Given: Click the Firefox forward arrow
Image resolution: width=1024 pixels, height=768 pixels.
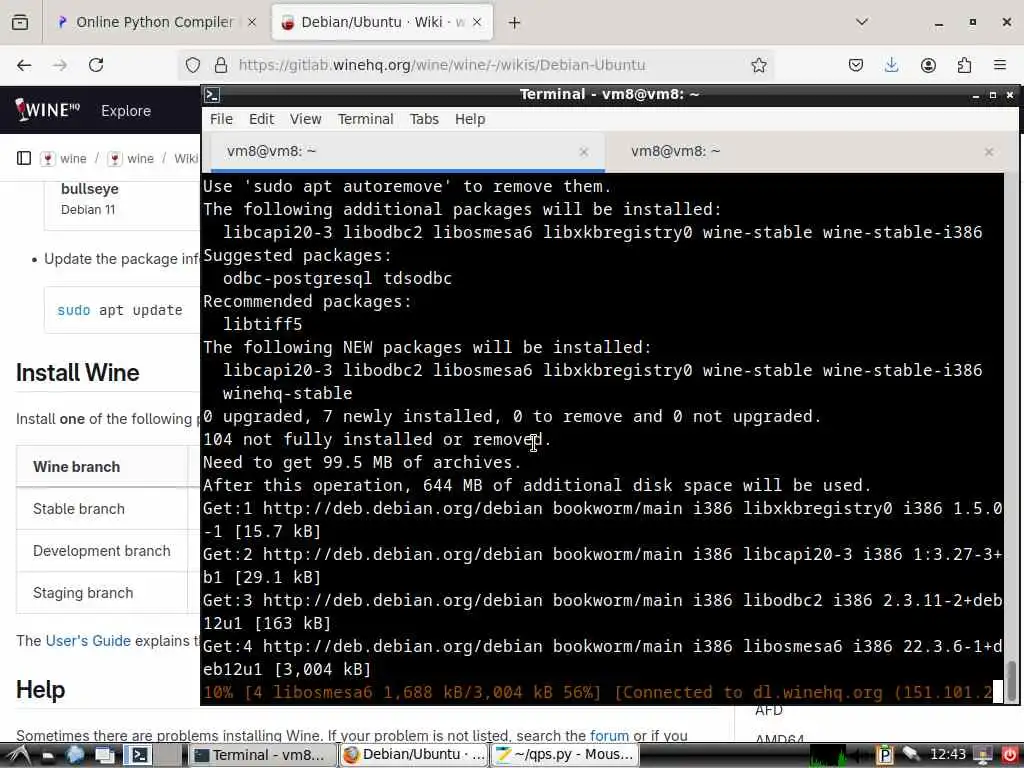Looking at the screenshot, I should [x=60, y=65].
